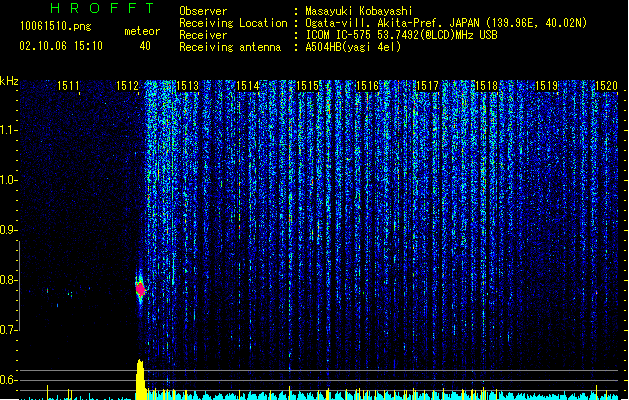Click the 0.8 kHz axis label
The height and width of the screenshot is (400, 629).
[8, 280]
